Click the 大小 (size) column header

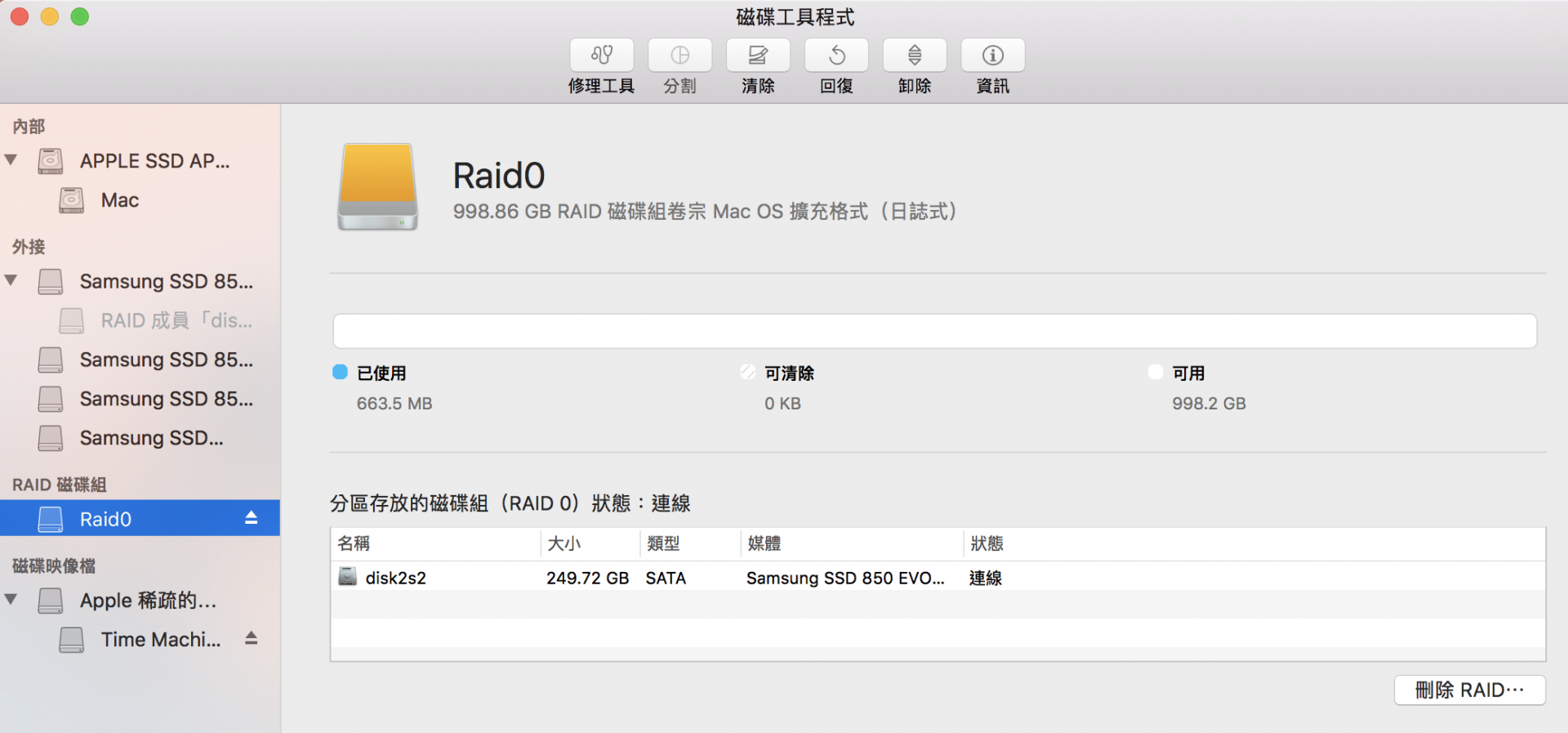[x=564, y=543]
